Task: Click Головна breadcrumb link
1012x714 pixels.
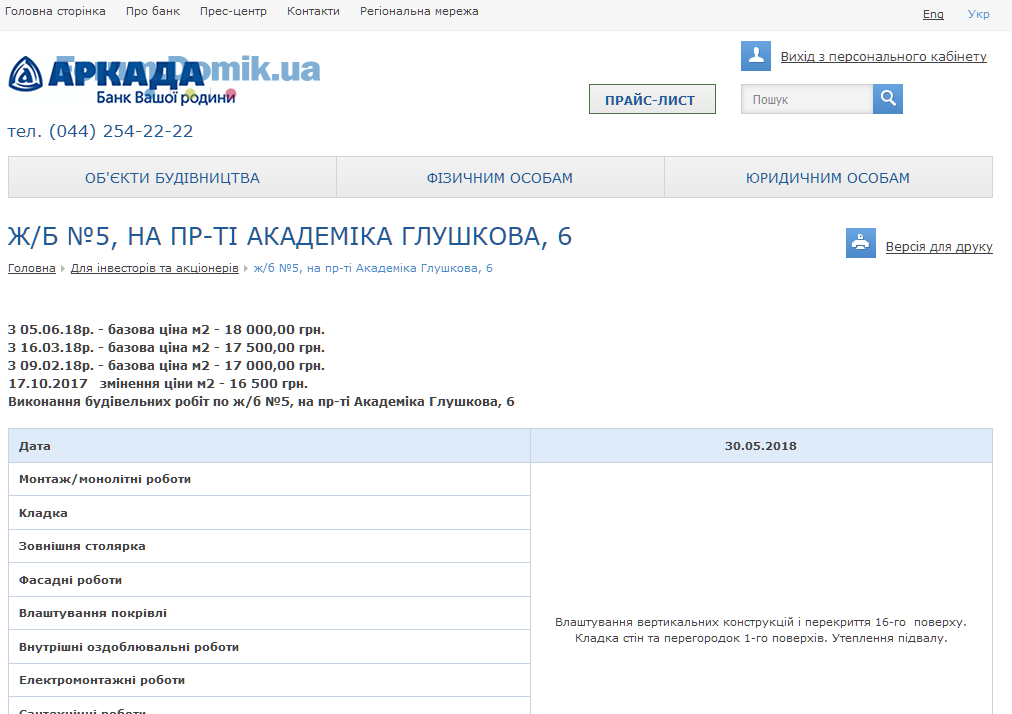Action: tap(32, 268)
